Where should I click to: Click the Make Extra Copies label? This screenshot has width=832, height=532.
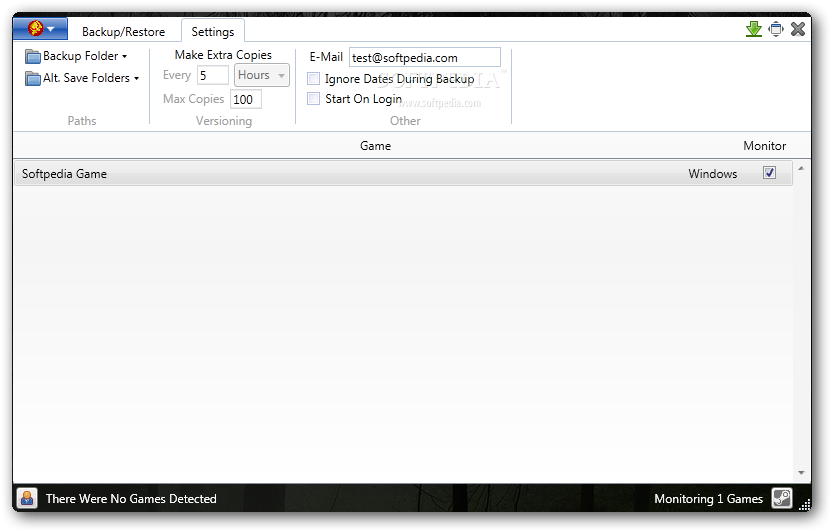pos(223,55)
